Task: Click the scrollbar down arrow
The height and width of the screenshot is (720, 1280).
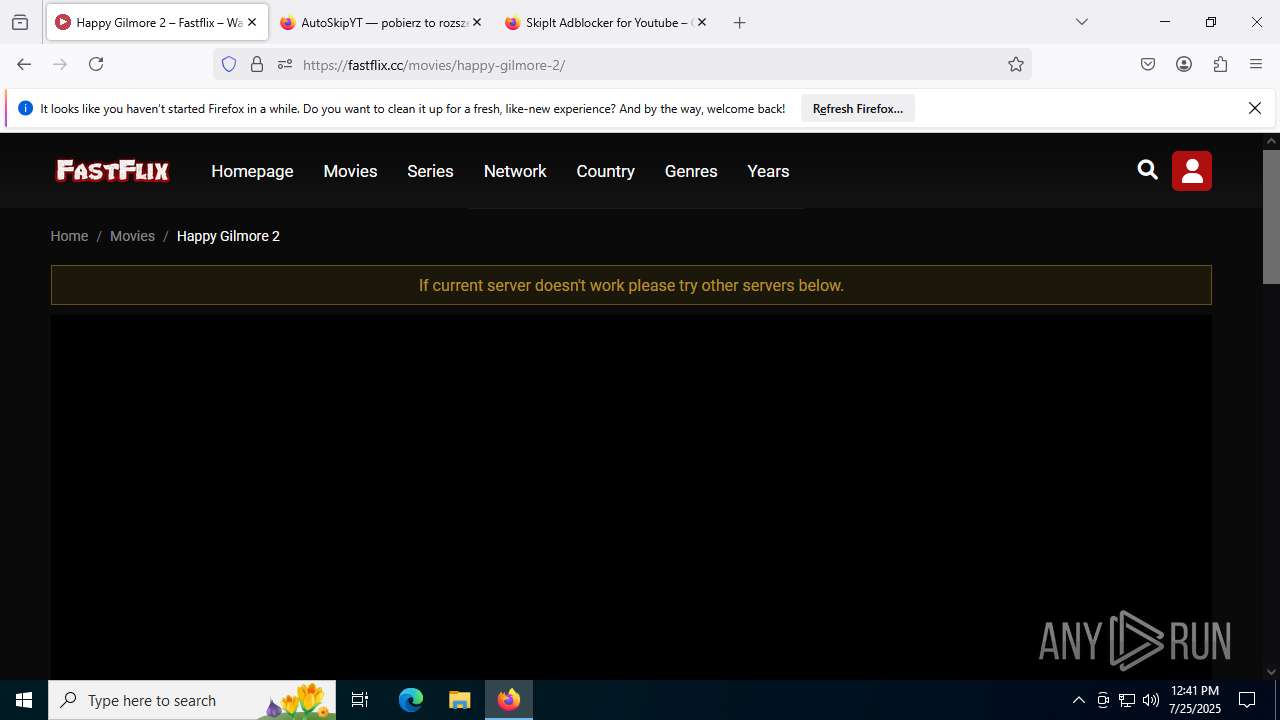Action: 1271,672
